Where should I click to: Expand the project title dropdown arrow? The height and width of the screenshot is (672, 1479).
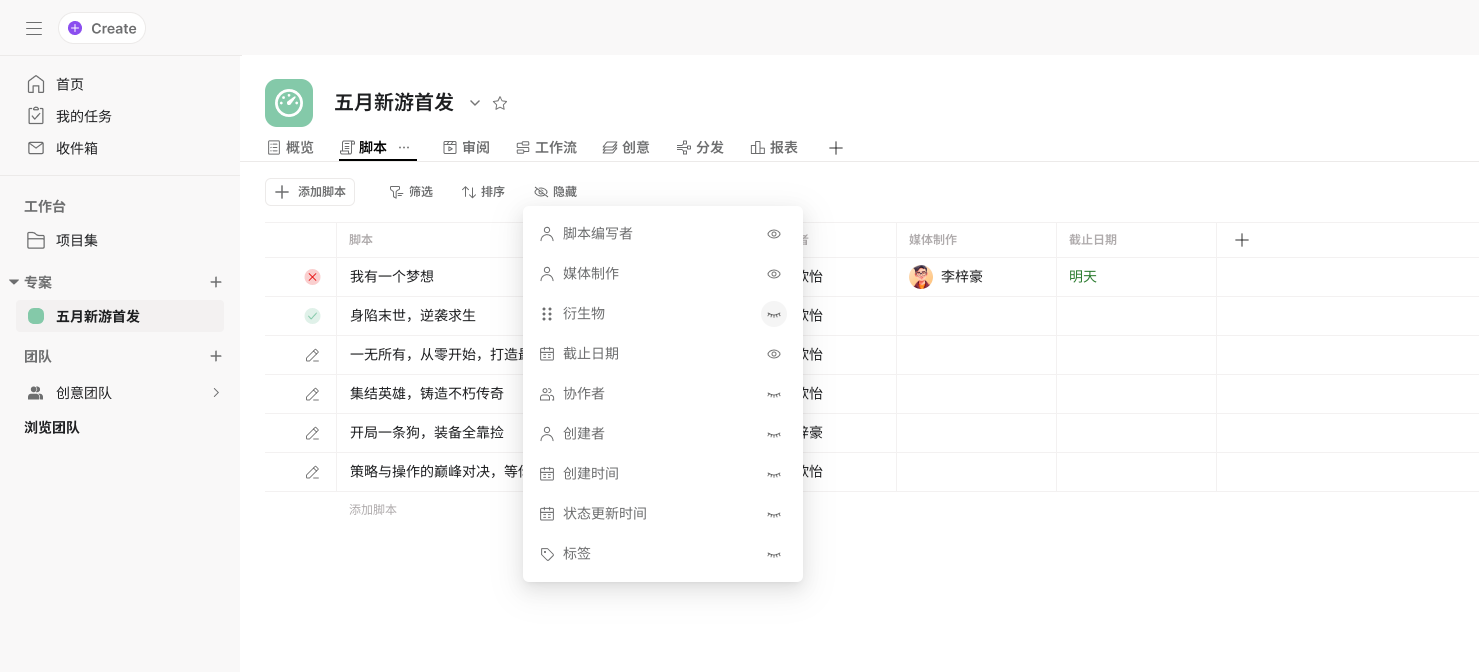[475, 103]
